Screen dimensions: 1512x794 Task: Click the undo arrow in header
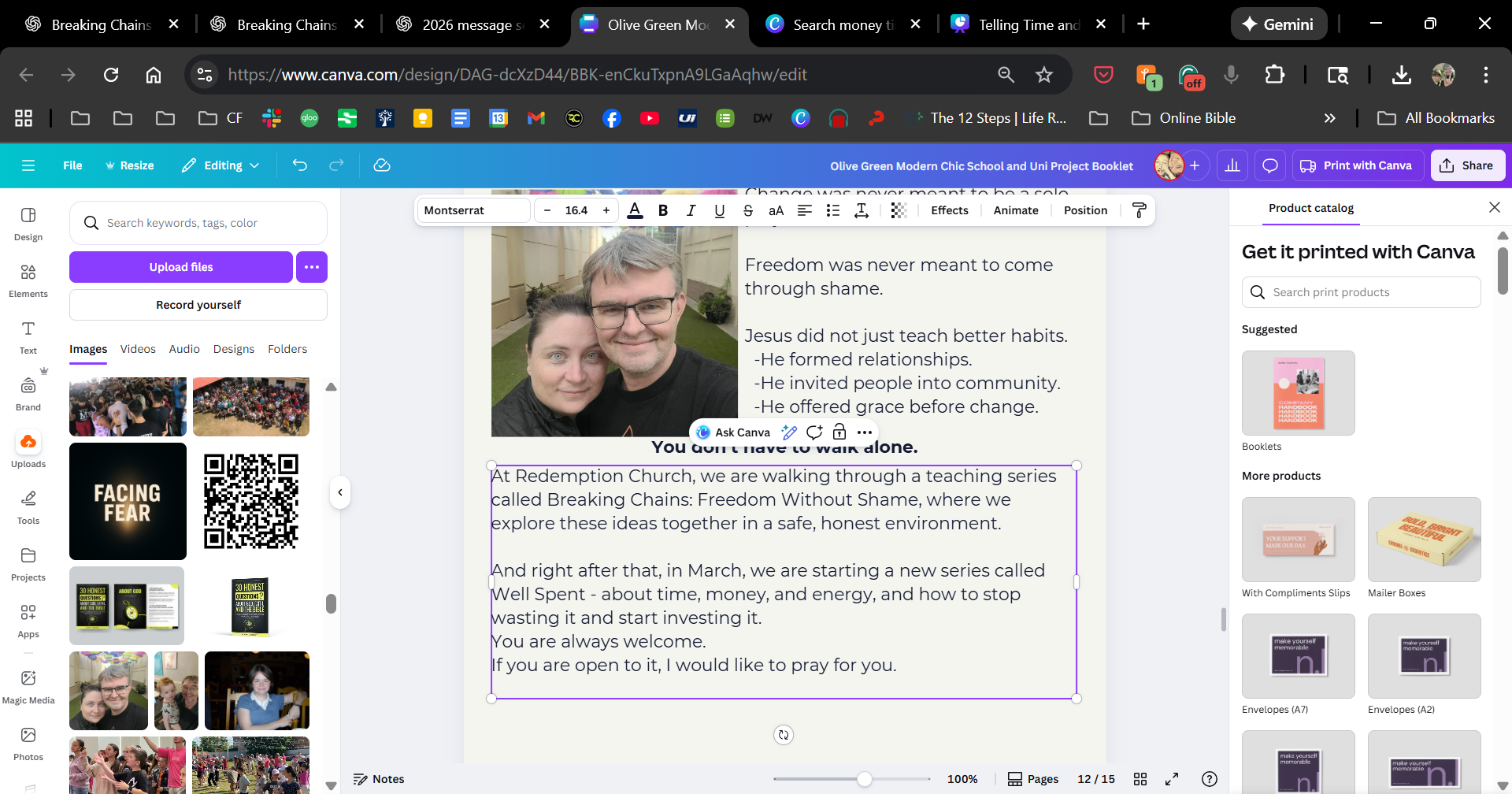300,165
